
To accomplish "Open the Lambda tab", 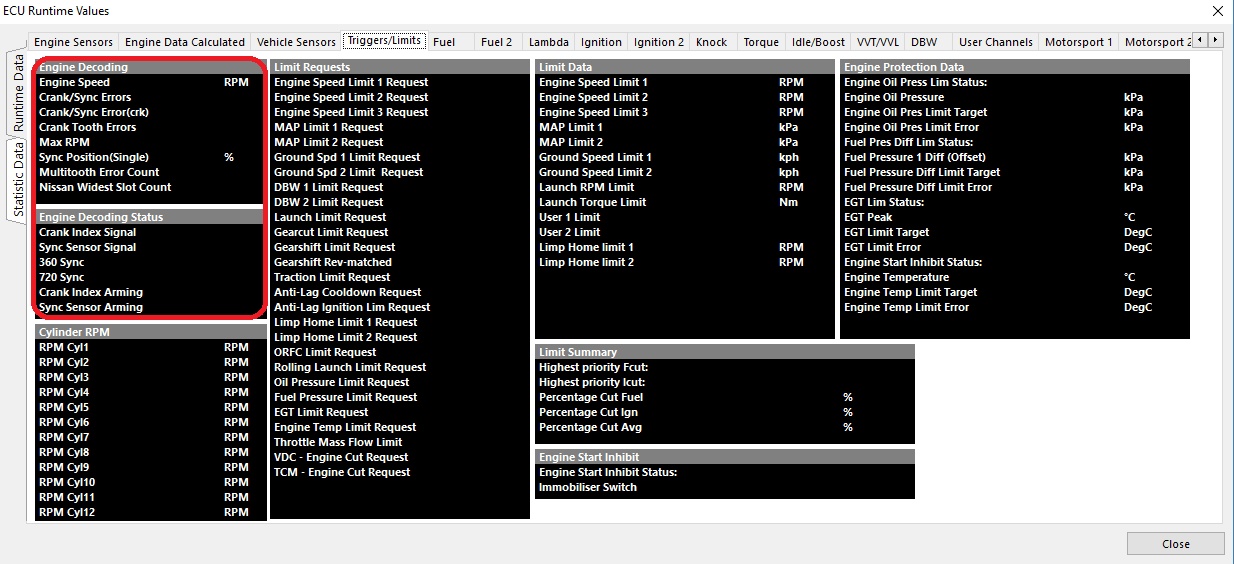I will pyautogui.click(x=549, y=42).
